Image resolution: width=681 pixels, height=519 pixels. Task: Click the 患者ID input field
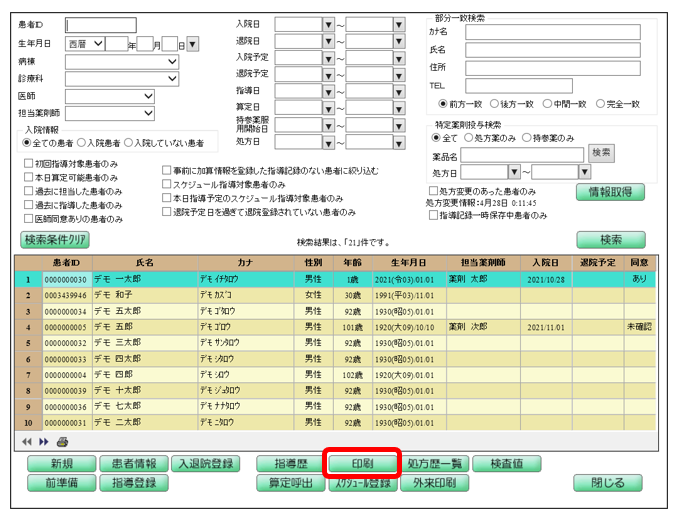101,25
